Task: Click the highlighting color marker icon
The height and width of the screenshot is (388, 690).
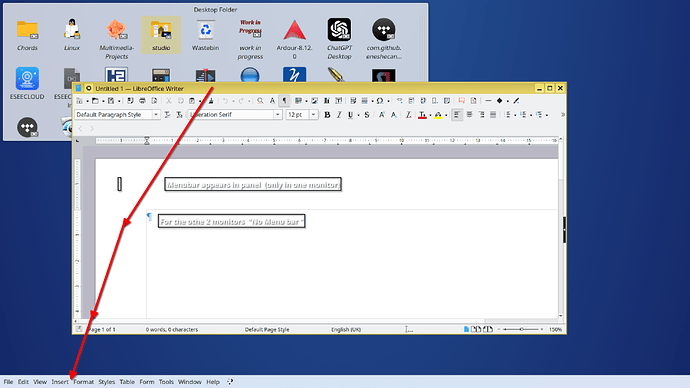Action: [438, 115]
